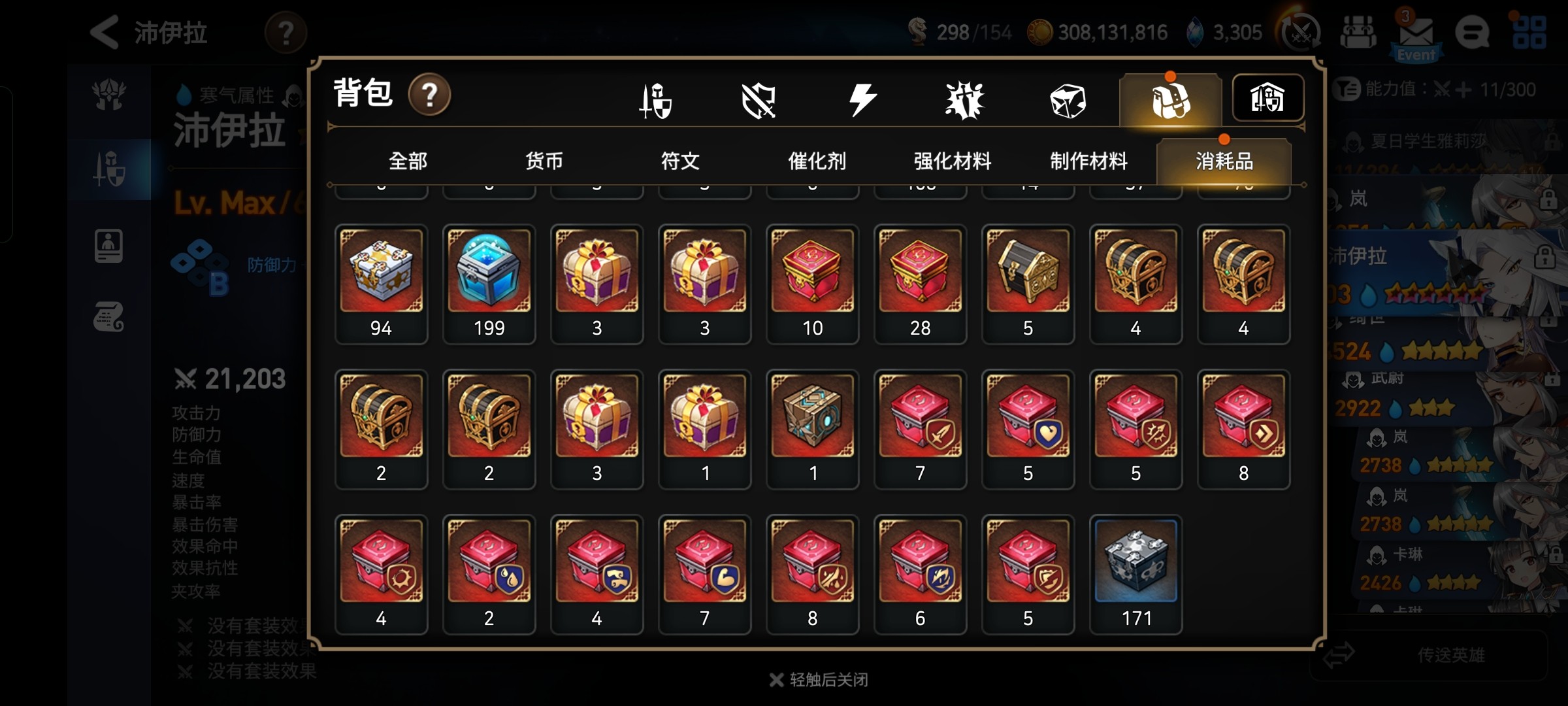Open the chat bubble icon
This screenshot has width=1568, height=706.
[1472, 32]
